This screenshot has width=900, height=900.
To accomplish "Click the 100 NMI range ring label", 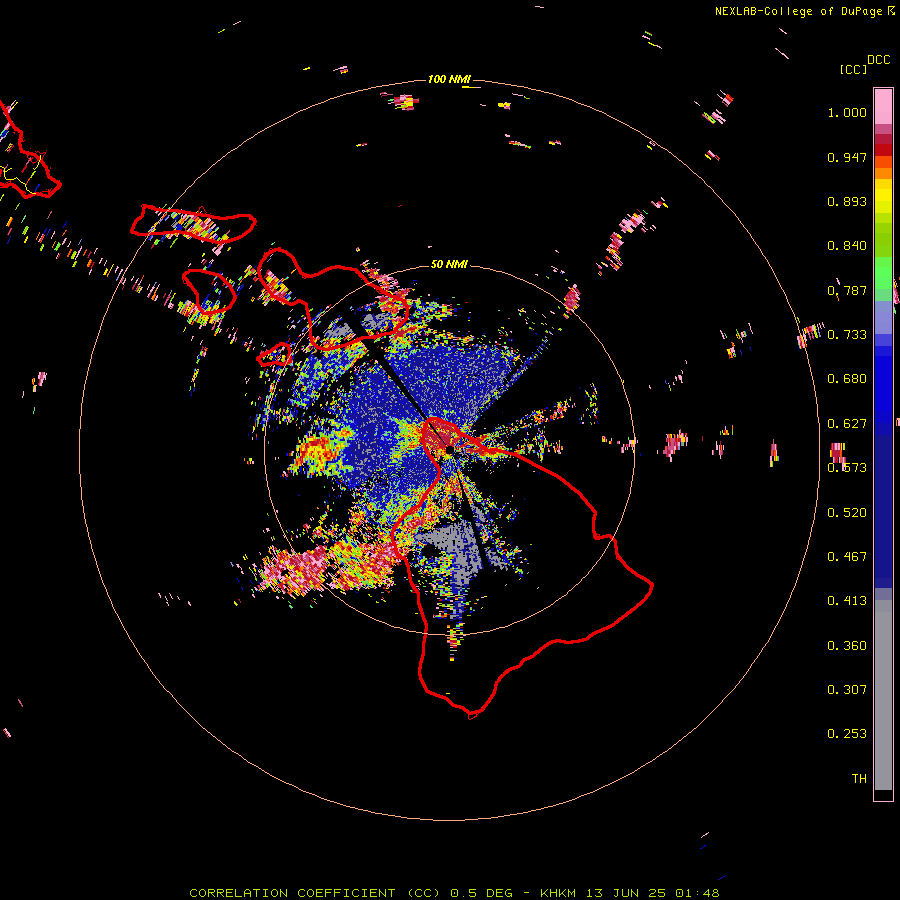I will [448, 79].
